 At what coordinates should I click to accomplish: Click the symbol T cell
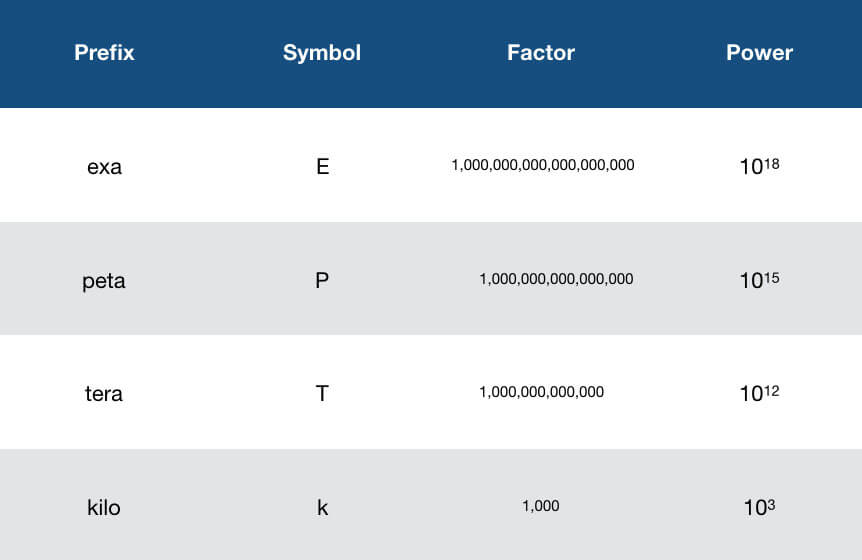coord(322,394)
